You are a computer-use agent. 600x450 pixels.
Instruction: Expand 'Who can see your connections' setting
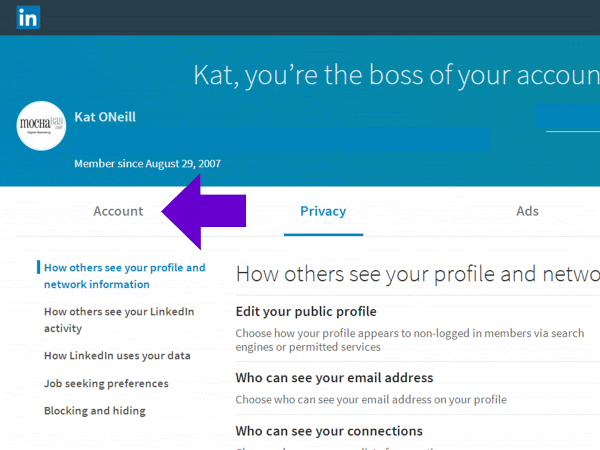pos(329,431)
